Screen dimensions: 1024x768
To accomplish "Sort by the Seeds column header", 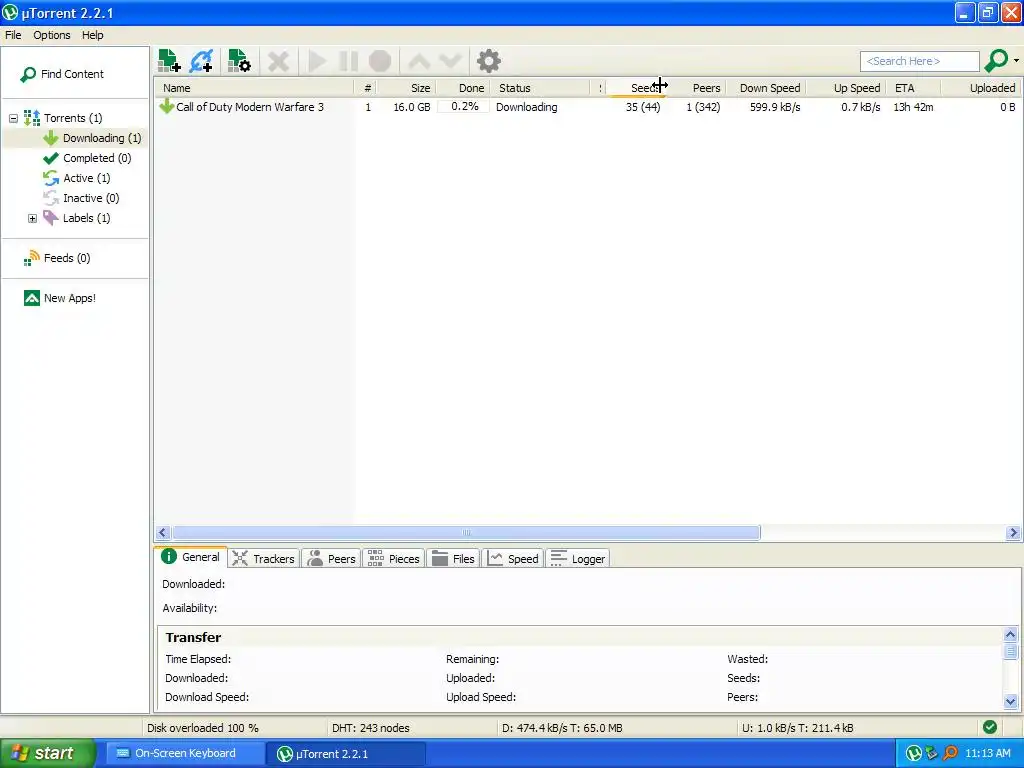I will 636,88.
